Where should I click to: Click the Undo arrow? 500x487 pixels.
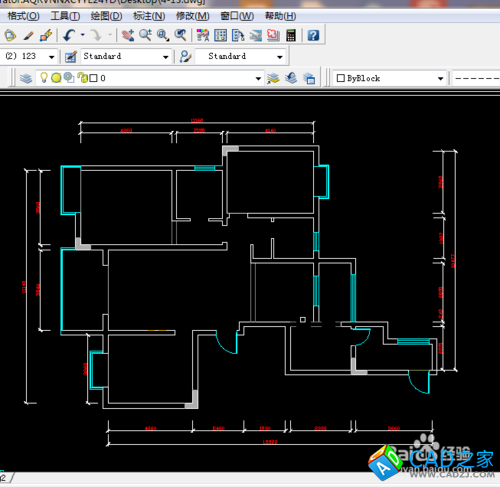coord(69,35)
